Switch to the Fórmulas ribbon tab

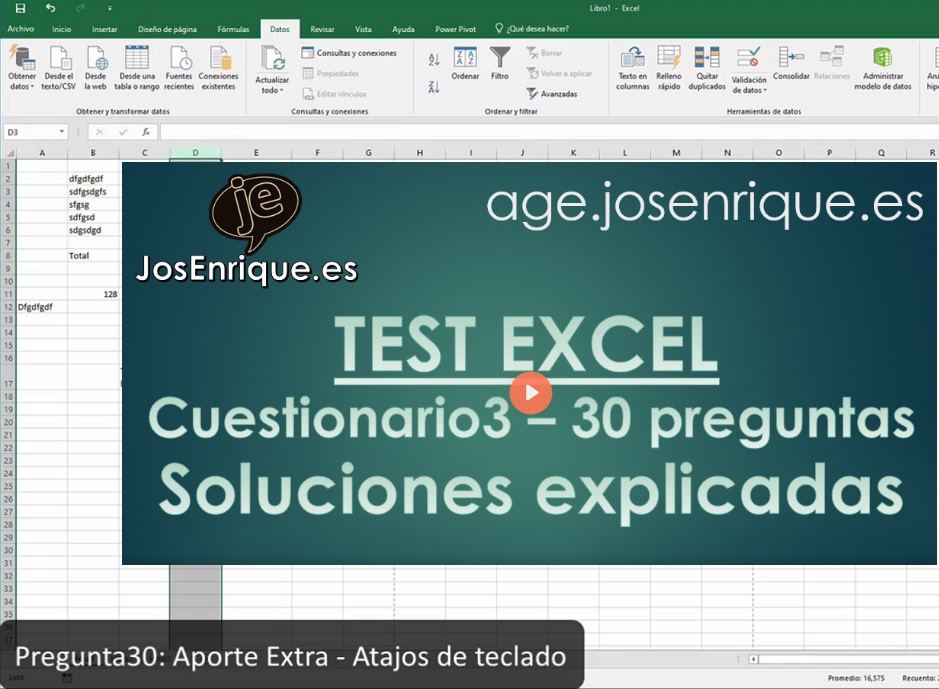[233, 29]
